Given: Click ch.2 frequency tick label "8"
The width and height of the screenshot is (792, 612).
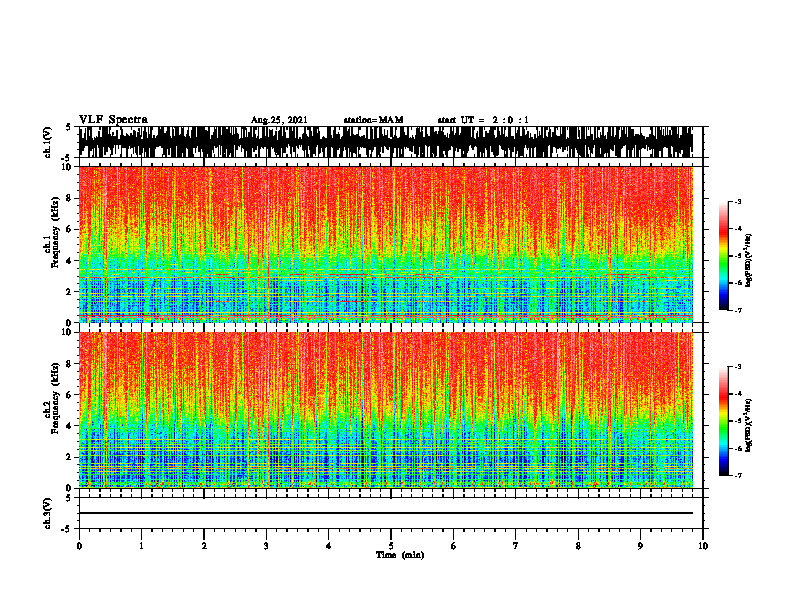Looking at the screenshot, I should [x=70, y=364].
